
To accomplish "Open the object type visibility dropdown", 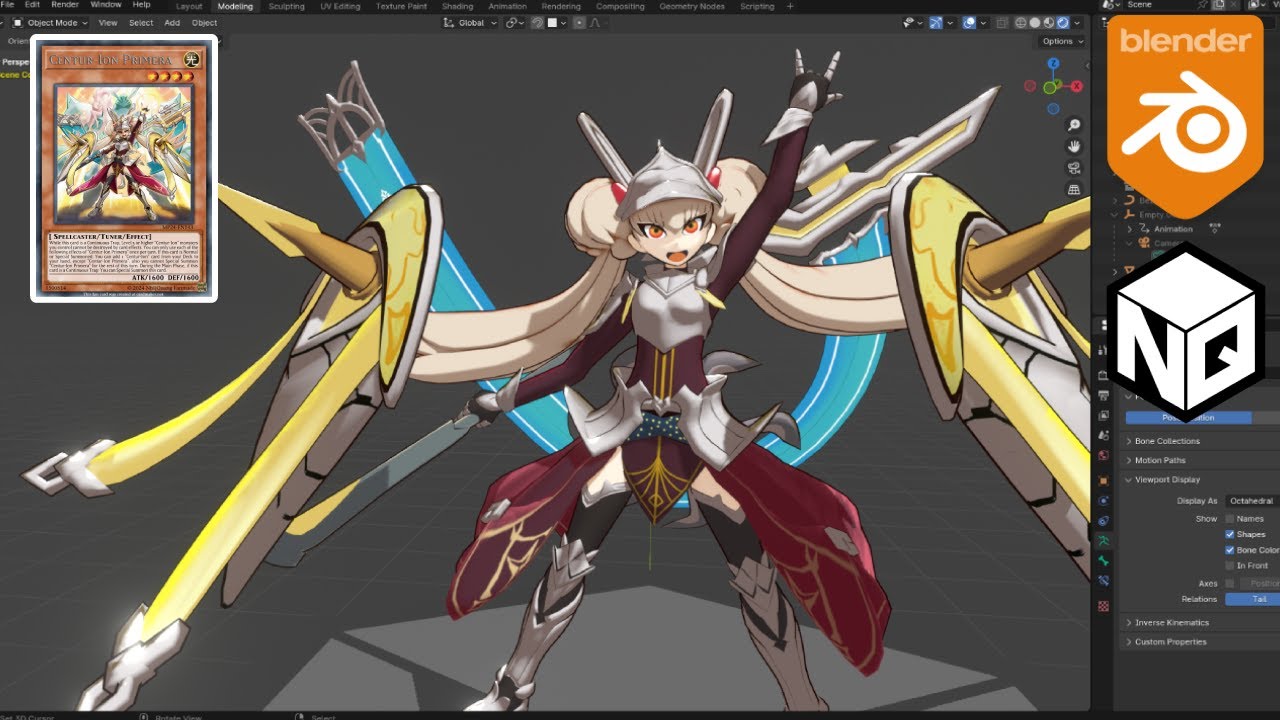I will click(x=914, y=22).
